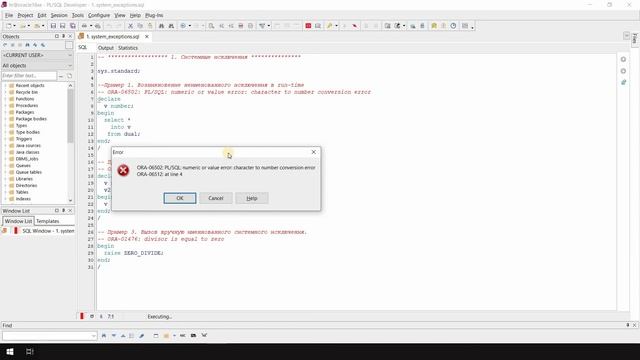Click the Paste toolbar icon

coord(150,26)
